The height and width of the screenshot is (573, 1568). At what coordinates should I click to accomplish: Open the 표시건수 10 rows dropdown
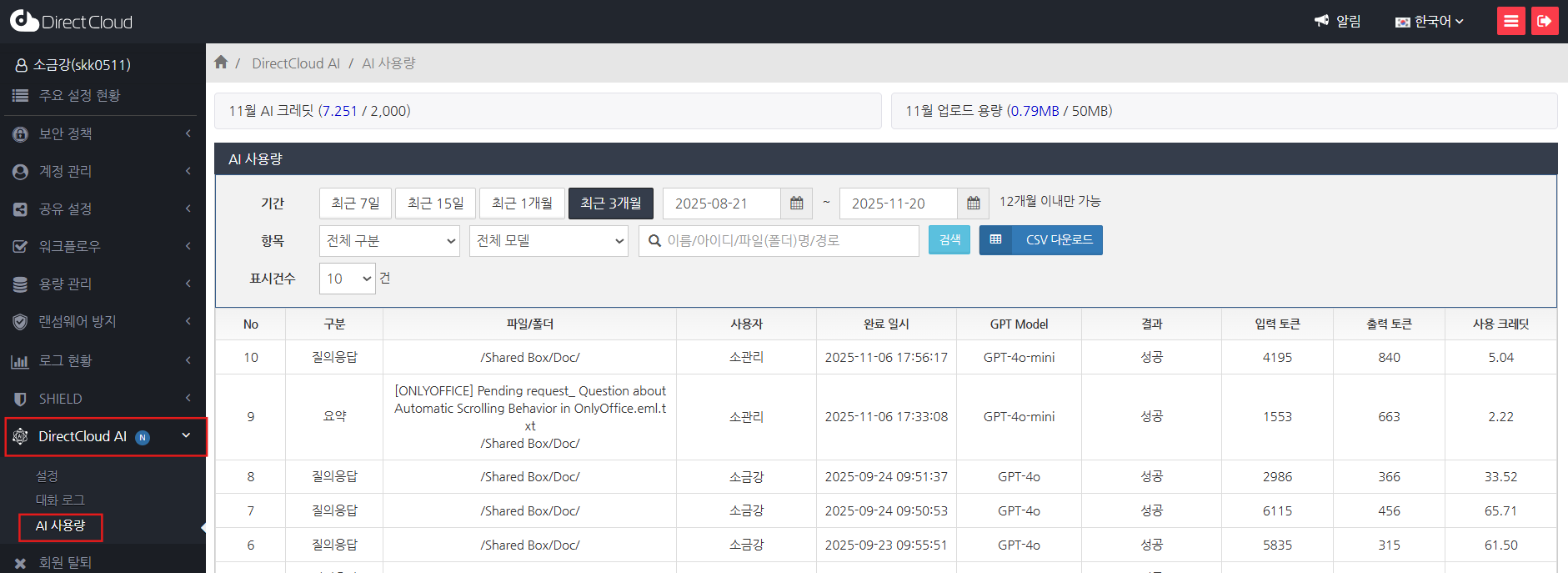(x=347, y=279)
